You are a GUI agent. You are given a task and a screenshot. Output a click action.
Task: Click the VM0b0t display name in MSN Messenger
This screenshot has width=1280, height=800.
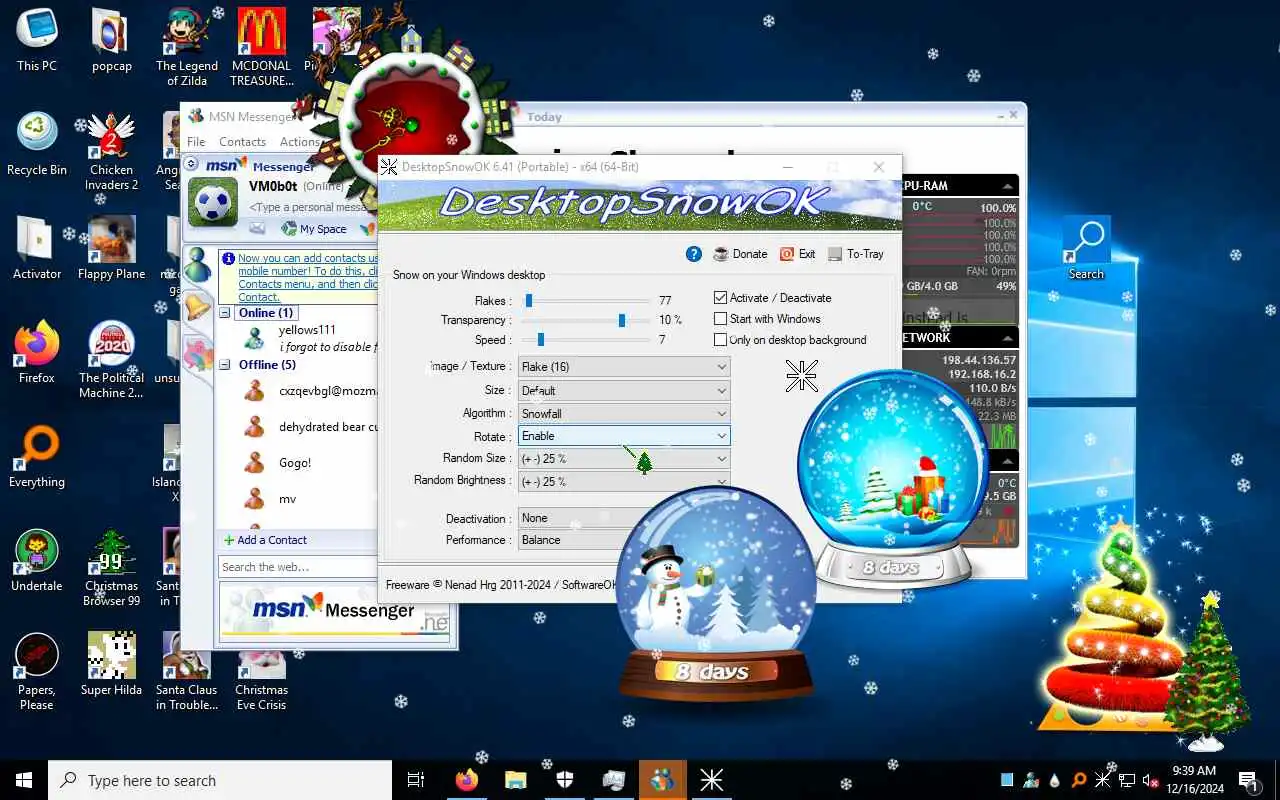(x=273, y=186)
